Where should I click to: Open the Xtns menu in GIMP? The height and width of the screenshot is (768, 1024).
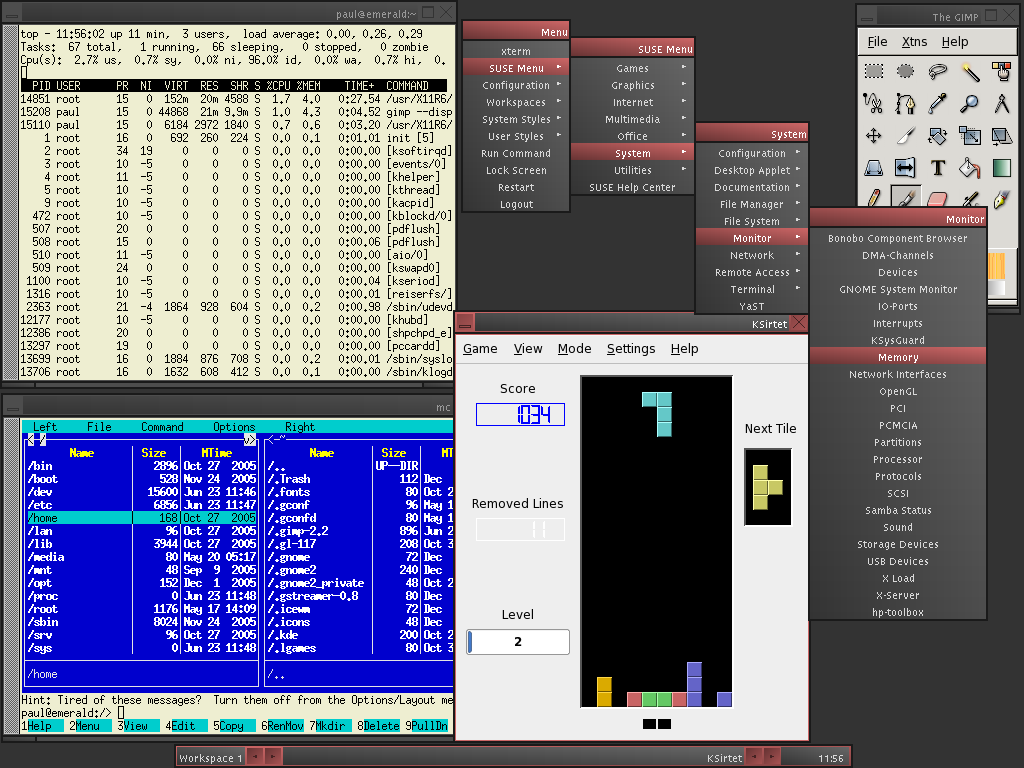pos(914,42)
